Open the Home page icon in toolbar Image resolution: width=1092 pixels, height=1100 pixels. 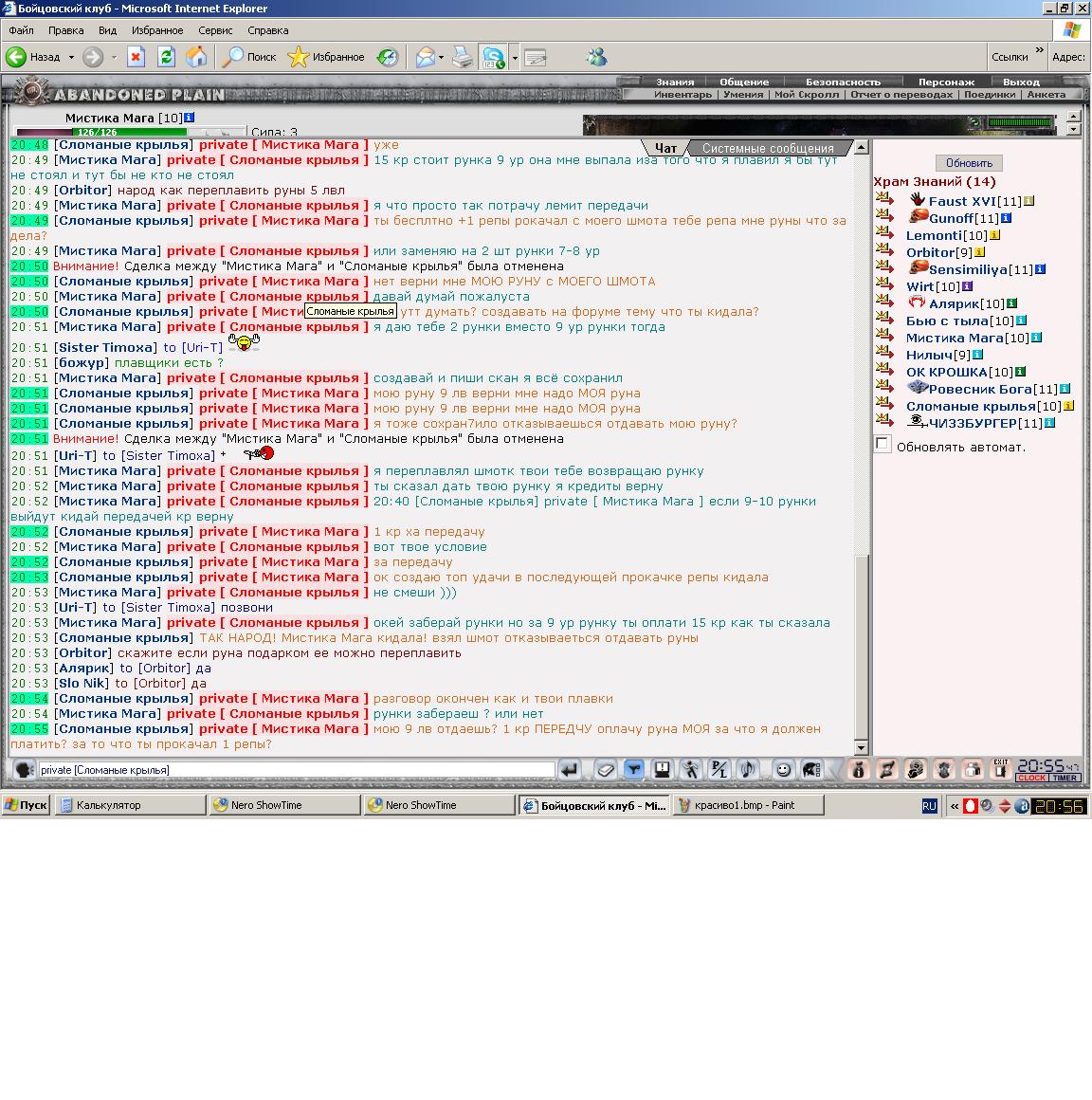(196, 57)
